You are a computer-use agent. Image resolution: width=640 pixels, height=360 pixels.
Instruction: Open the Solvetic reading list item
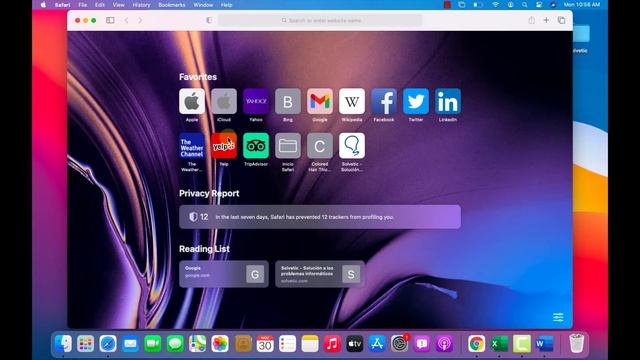click(x=320, y=274)
